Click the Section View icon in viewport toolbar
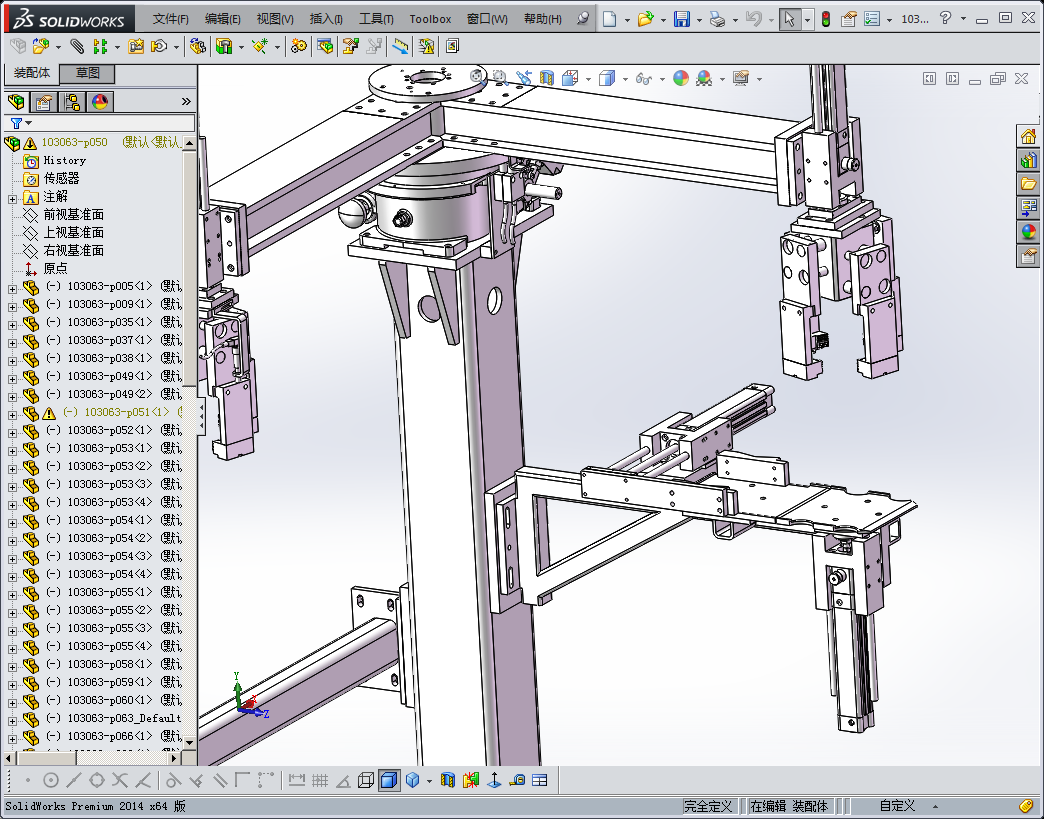The image size is (1044, 819). coord(547,79)
